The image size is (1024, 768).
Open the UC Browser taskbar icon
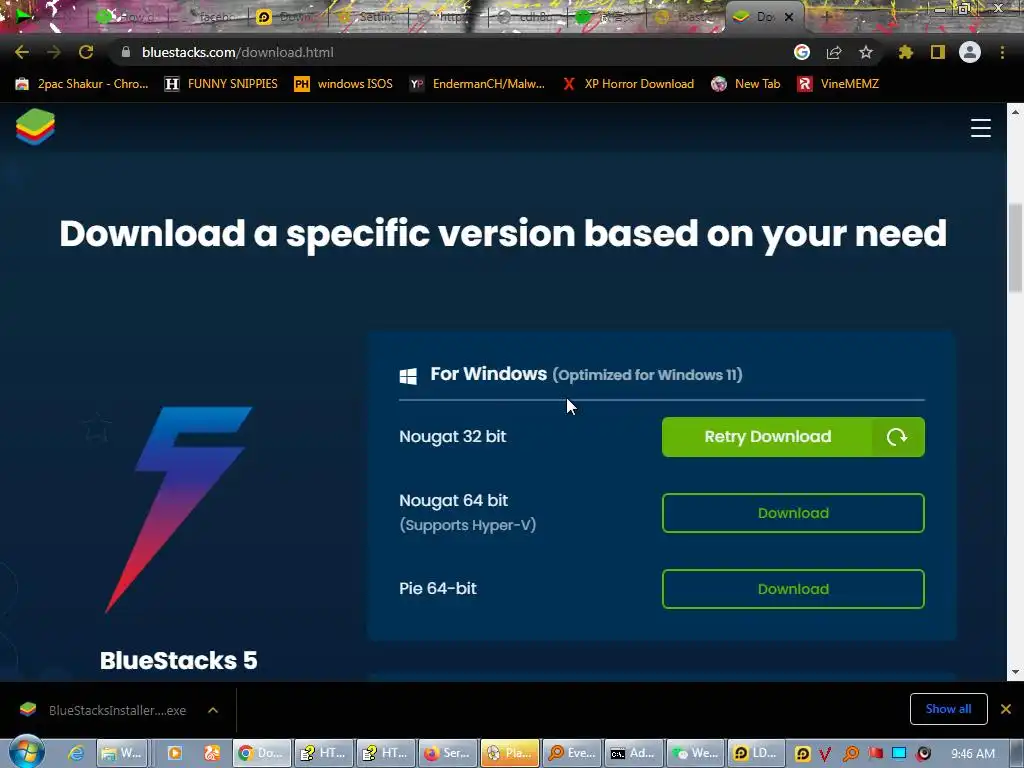pyautogui.click(x=212, y=753)
